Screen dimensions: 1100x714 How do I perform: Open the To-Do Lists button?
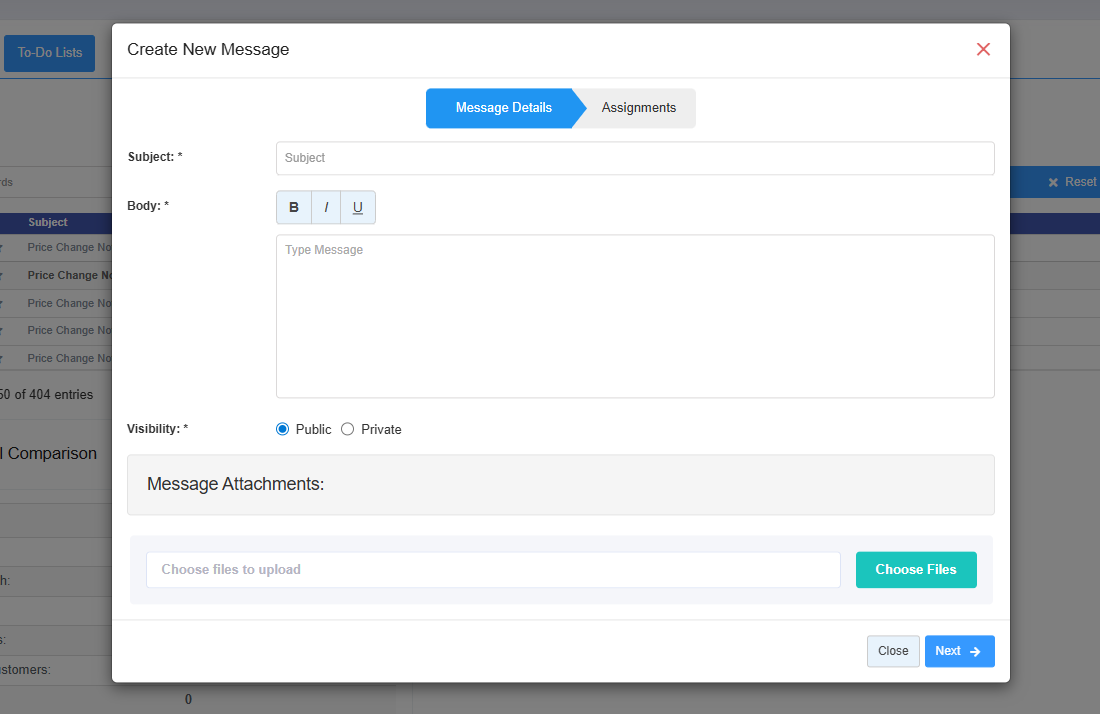pyautogui.click(x=50, y=53)
